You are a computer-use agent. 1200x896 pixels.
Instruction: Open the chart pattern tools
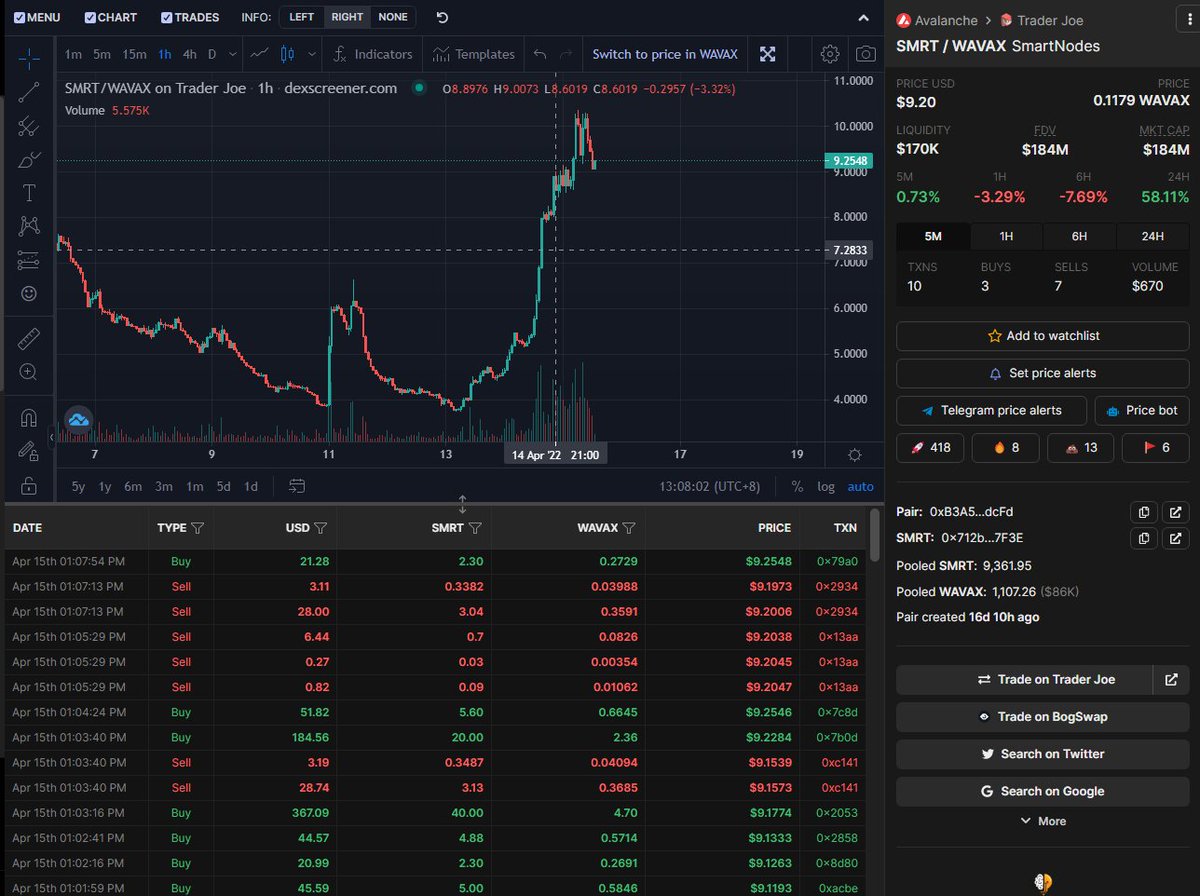pos(29,227)
